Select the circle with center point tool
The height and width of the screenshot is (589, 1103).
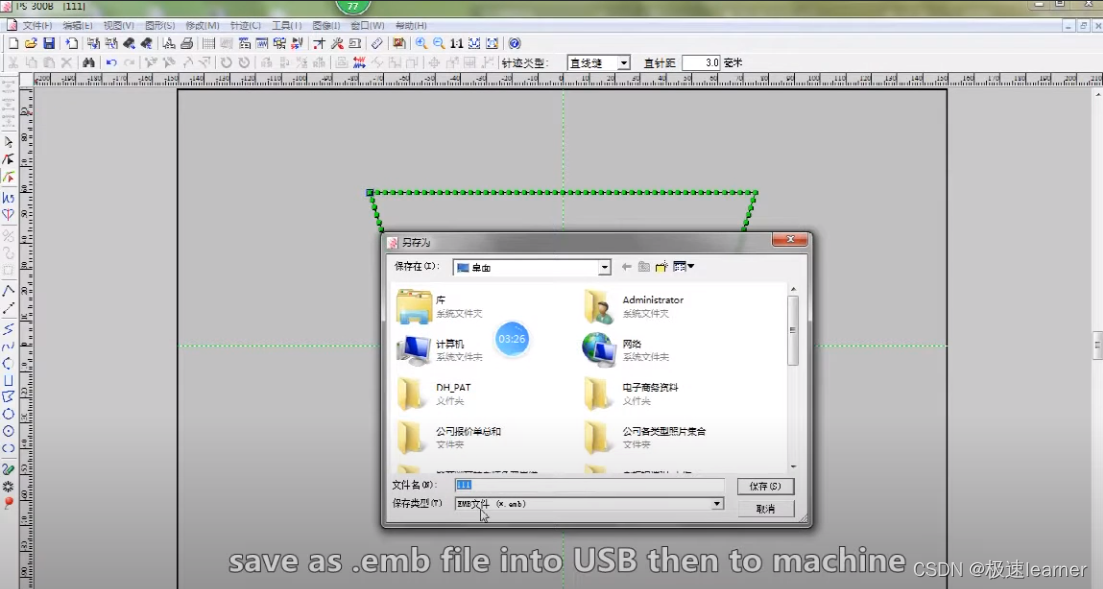pos(8,431)
